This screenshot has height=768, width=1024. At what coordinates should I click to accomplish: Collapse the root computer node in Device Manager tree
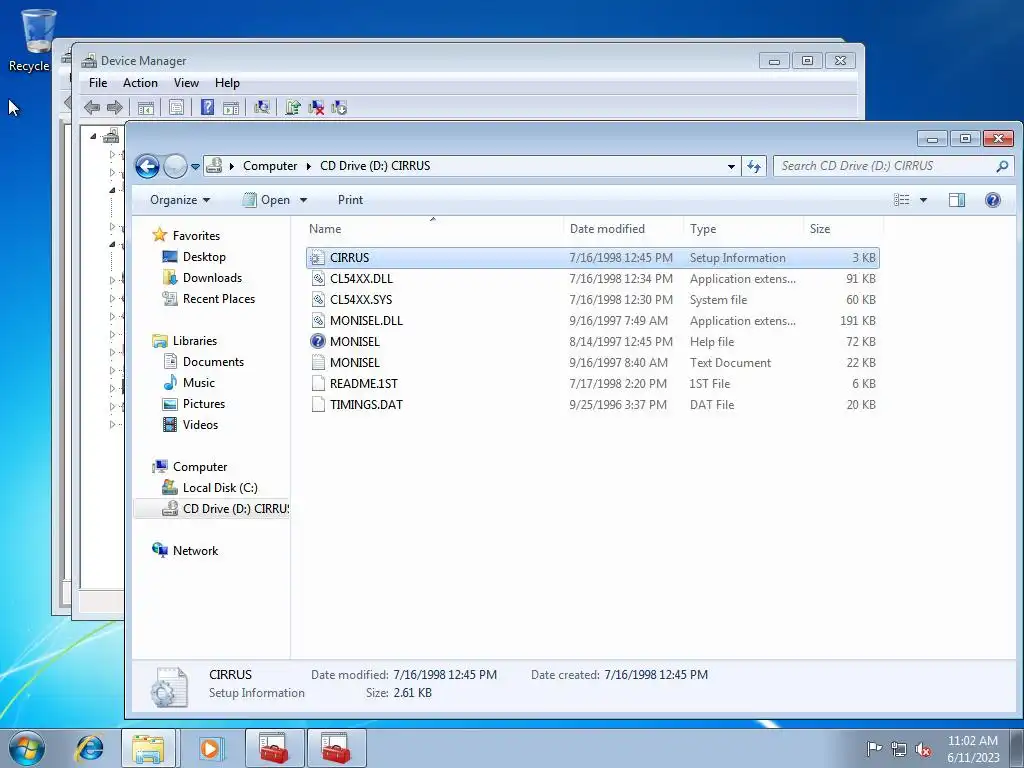[x=93, y=136]
